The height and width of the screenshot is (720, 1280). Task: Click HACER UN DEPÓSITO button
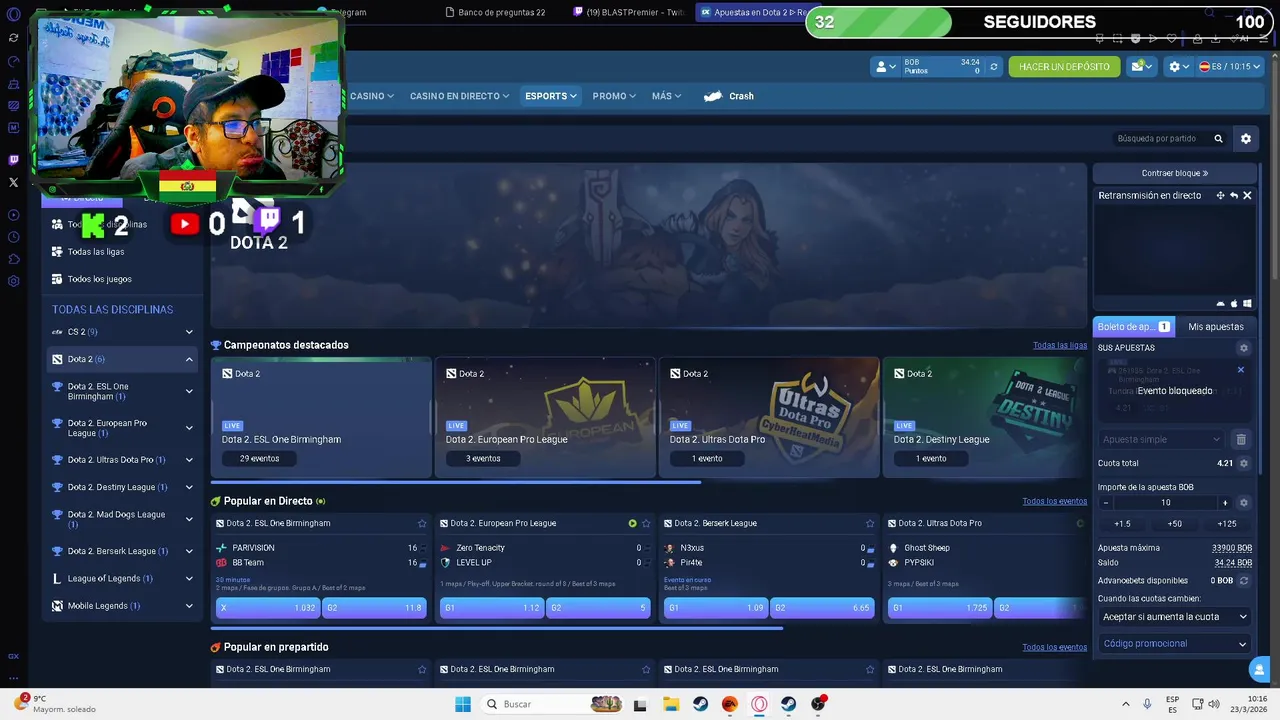point(1064,67)
